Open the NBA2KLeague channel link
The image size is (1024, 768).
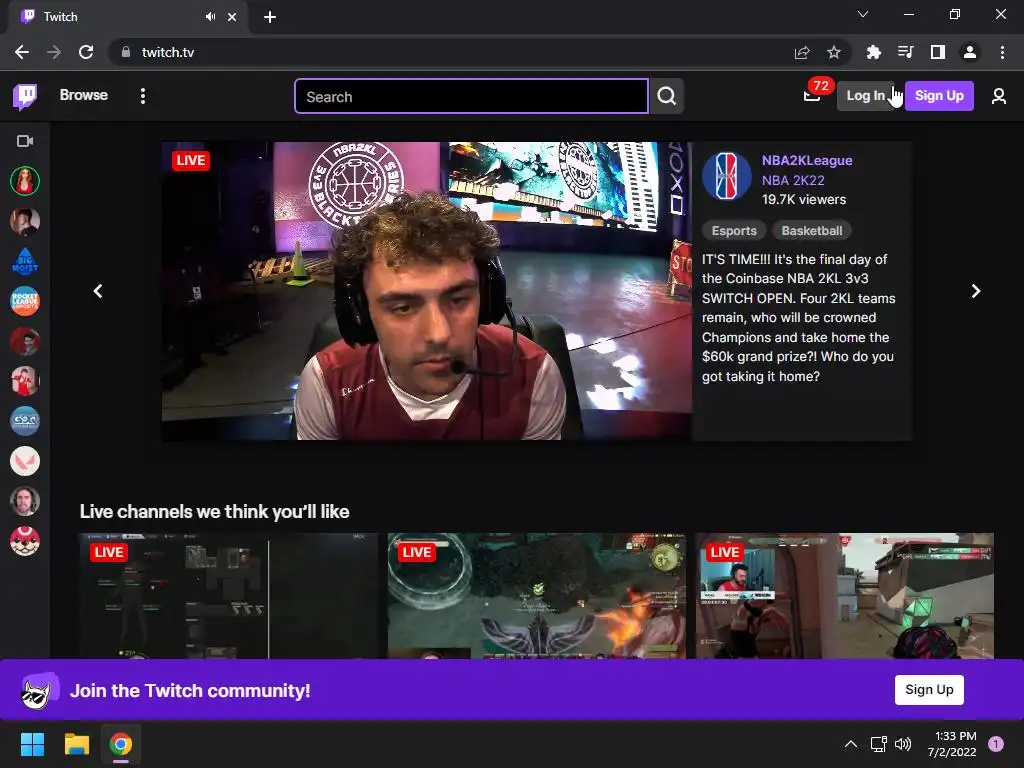[x=807, y=160]
